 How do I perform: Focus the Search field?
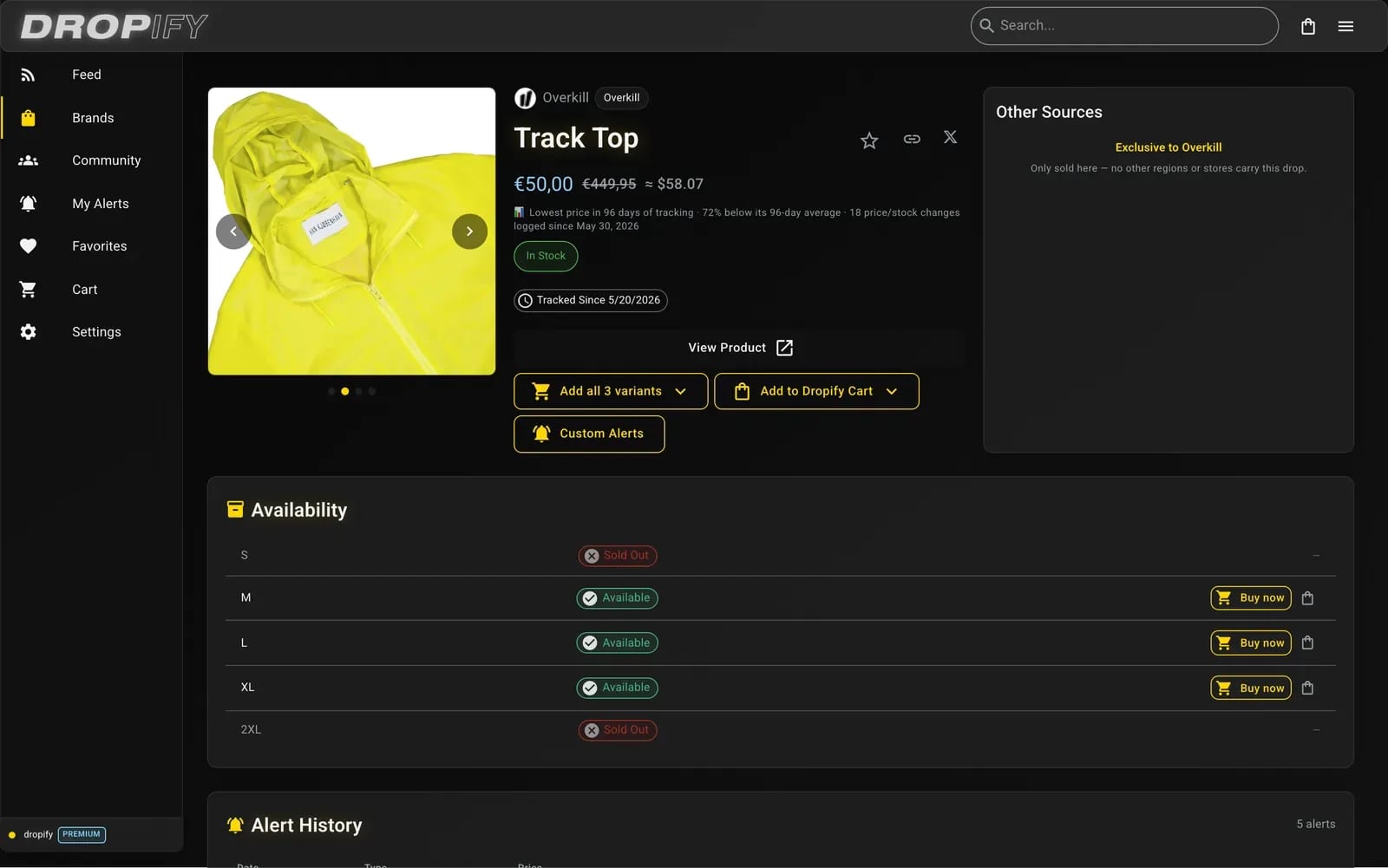pos(1124,26)
